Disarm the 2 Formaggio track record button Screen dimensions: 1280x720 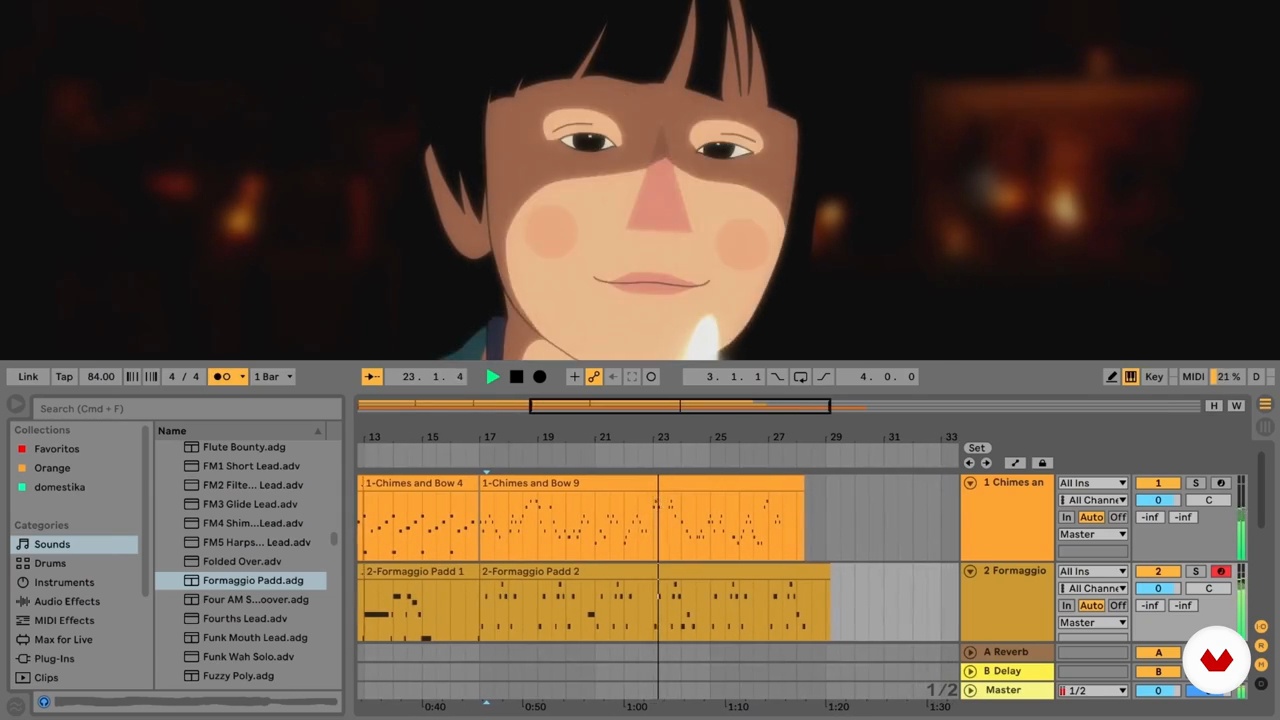(x=1220, y=571)
